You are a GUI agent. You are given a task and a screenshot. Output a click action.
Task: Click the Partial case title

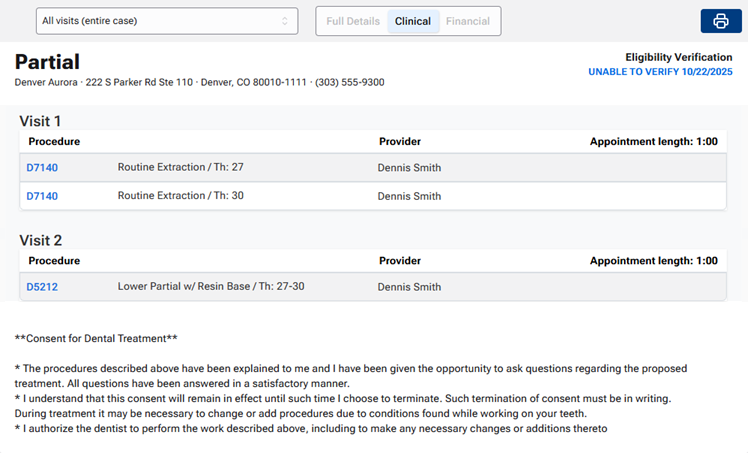[x=47, y=62]
